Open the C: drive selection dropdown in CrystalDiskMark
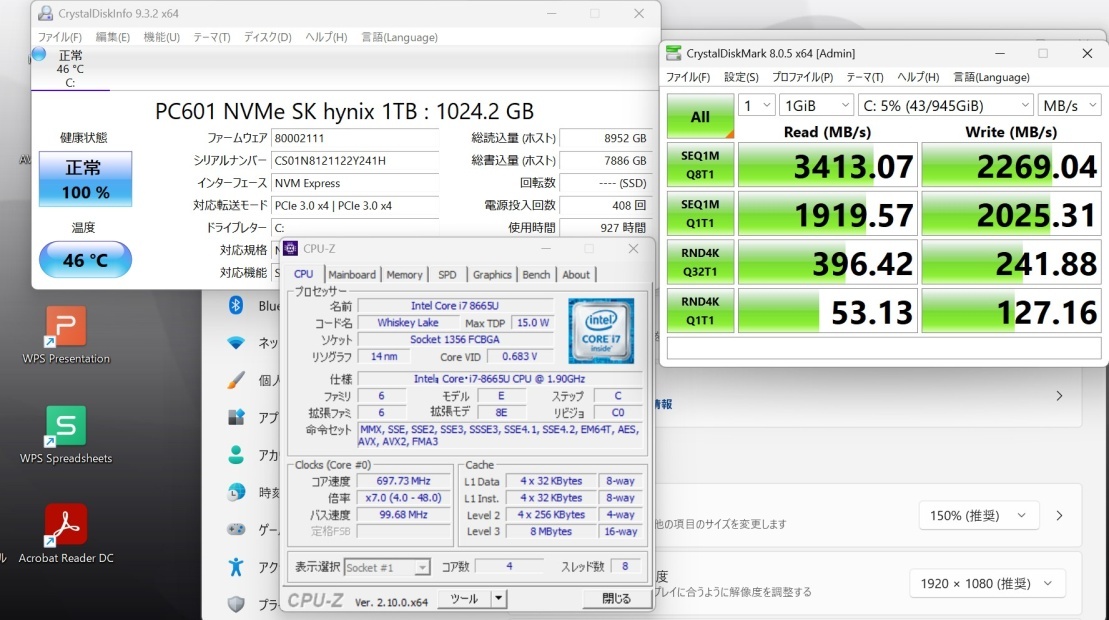Screen dimensions: 1109x620 (945, 104)
